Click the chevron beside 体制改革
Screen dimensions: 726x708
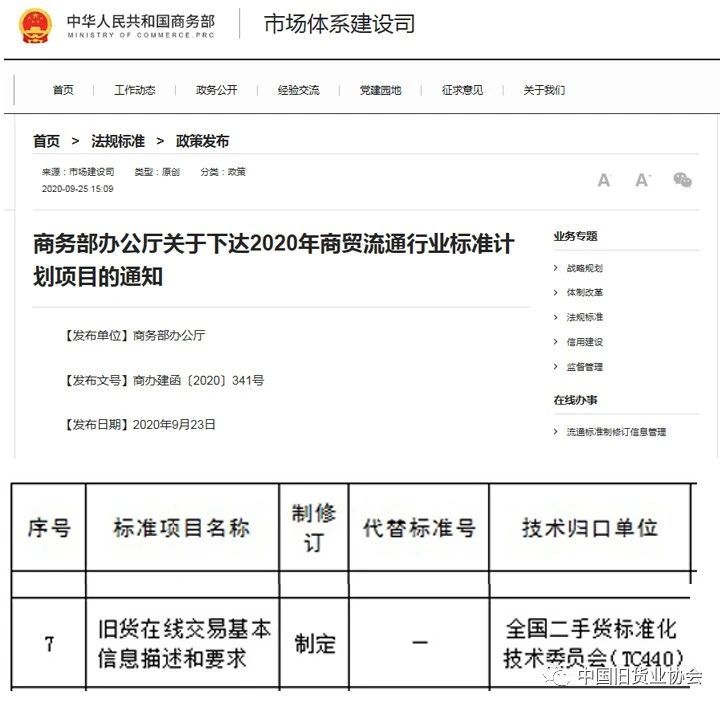tap(556, 293)
